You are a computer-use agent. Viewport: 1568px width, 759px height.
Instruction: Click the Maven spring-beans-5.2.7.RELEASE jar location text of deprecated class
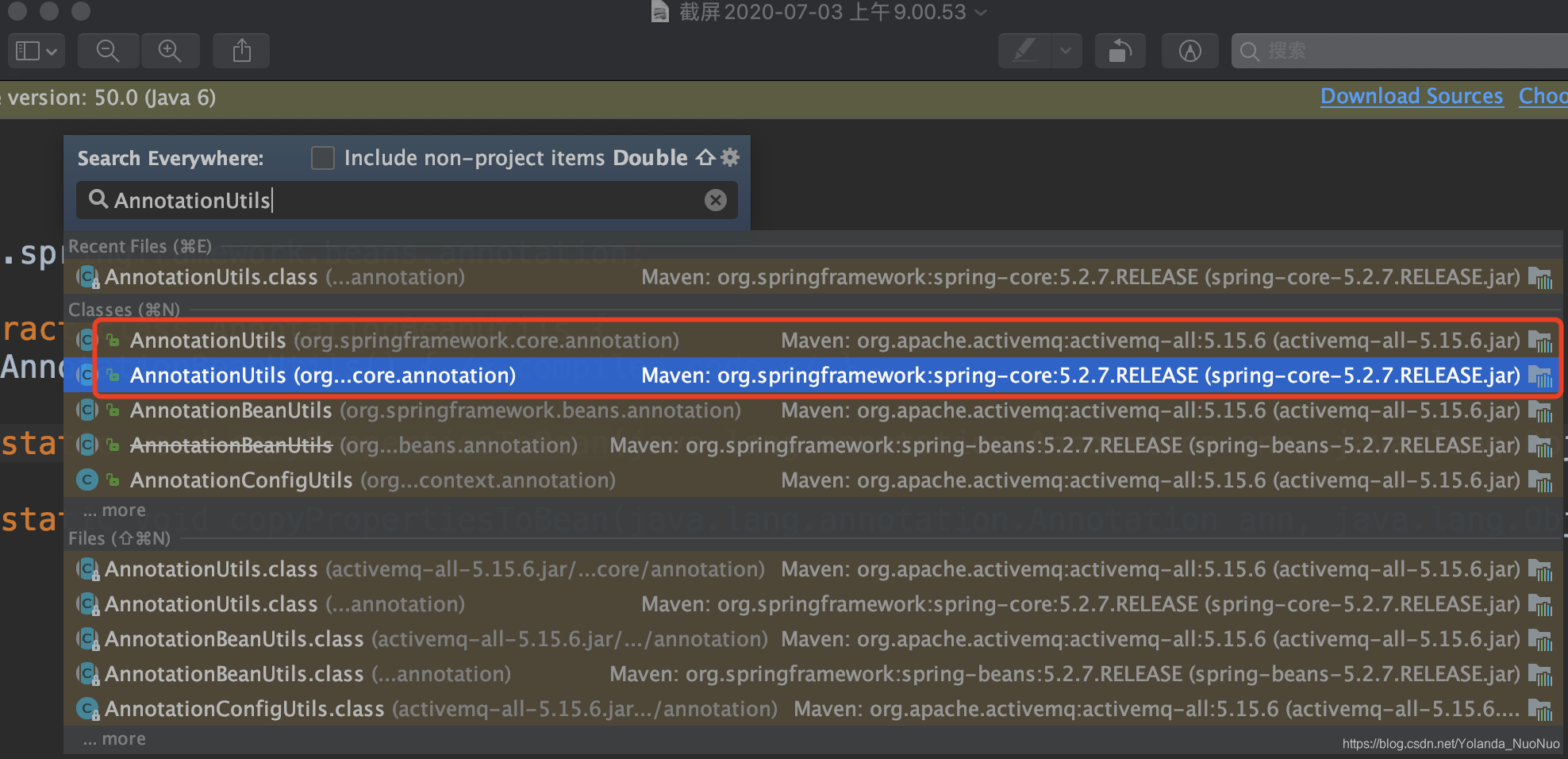tap(1065, 445)
